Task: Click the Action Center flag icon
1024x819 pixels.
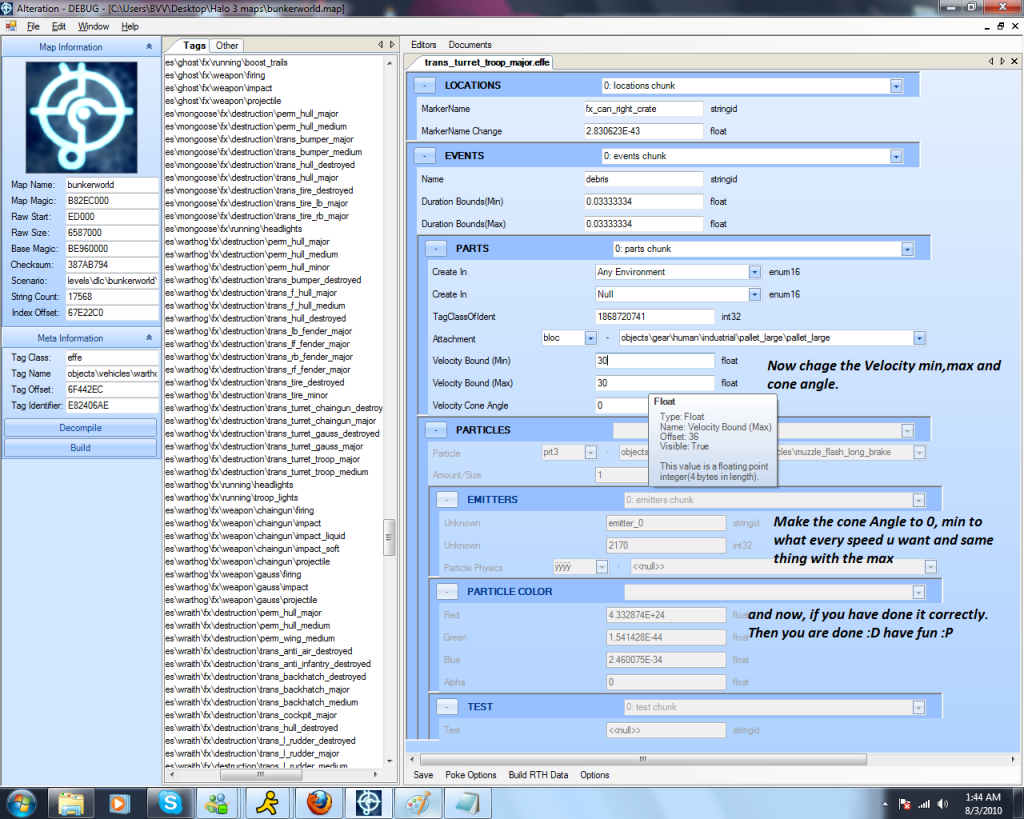Action: (904, 803)
